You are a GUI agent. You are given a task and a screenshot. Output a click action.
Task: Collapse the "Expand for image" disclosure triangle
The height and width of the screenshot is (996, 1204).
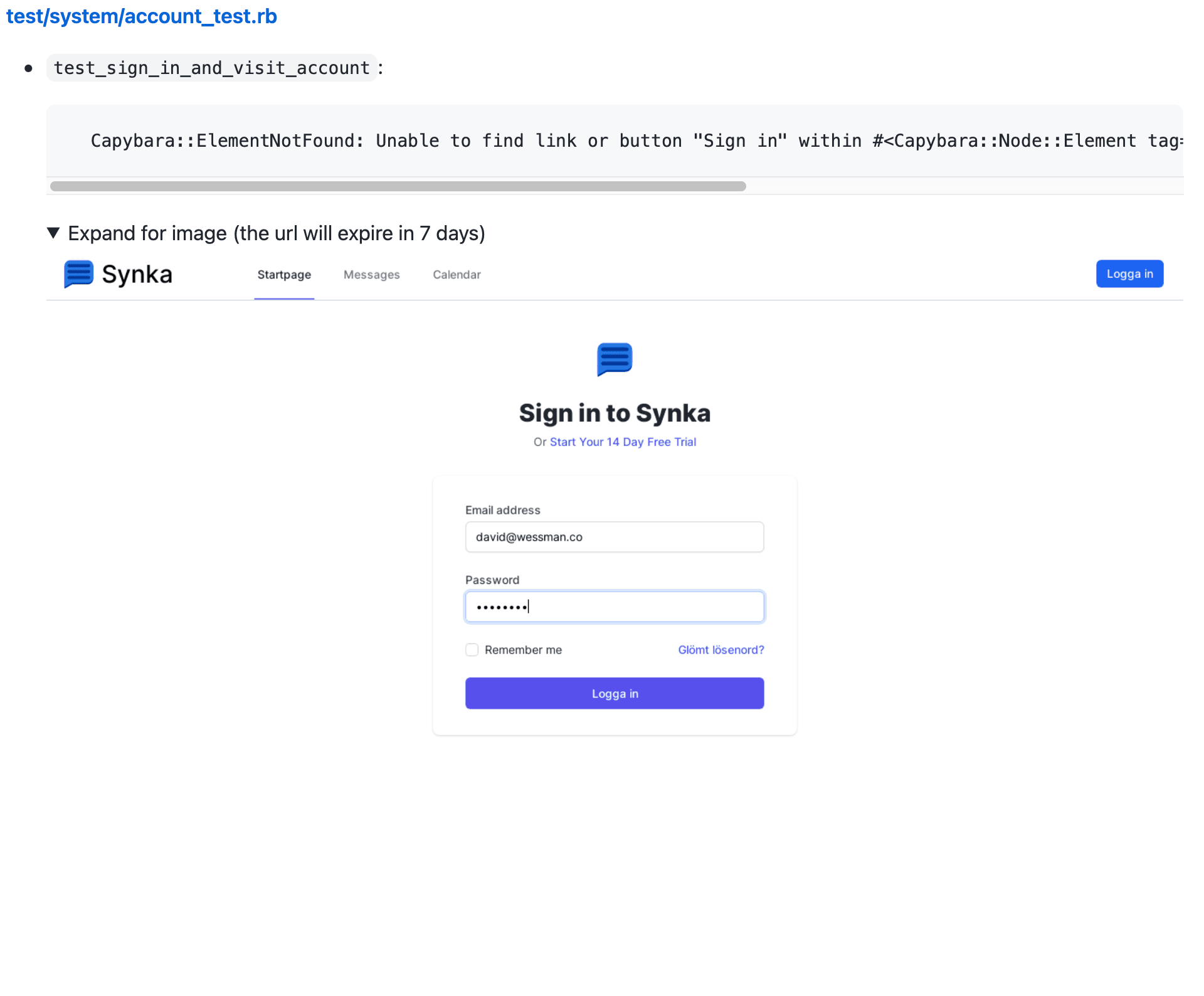pyautogui.click(x=53, y=233)
